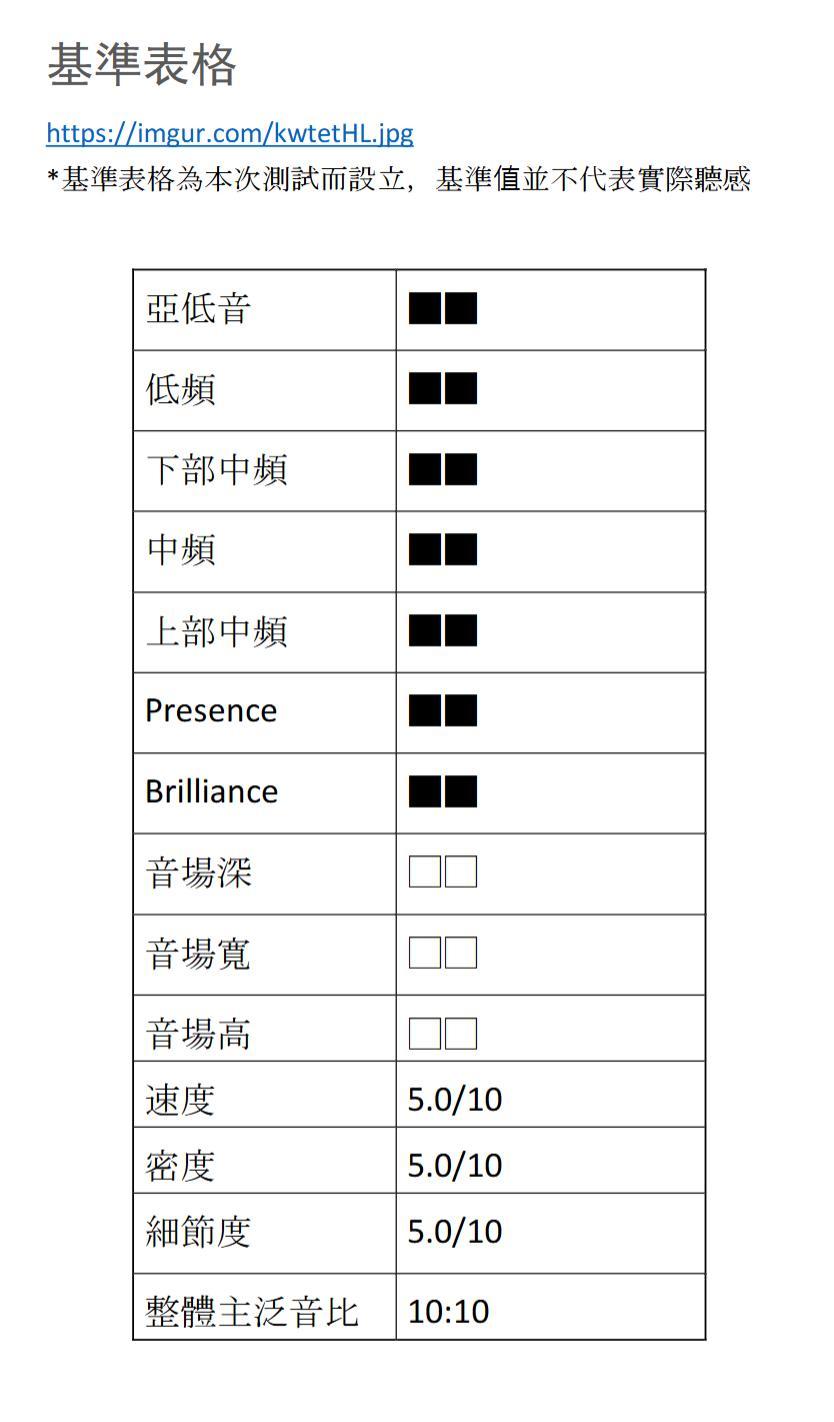
Task: Select the 密度 label cell
Action: [x=180, y=1165]
